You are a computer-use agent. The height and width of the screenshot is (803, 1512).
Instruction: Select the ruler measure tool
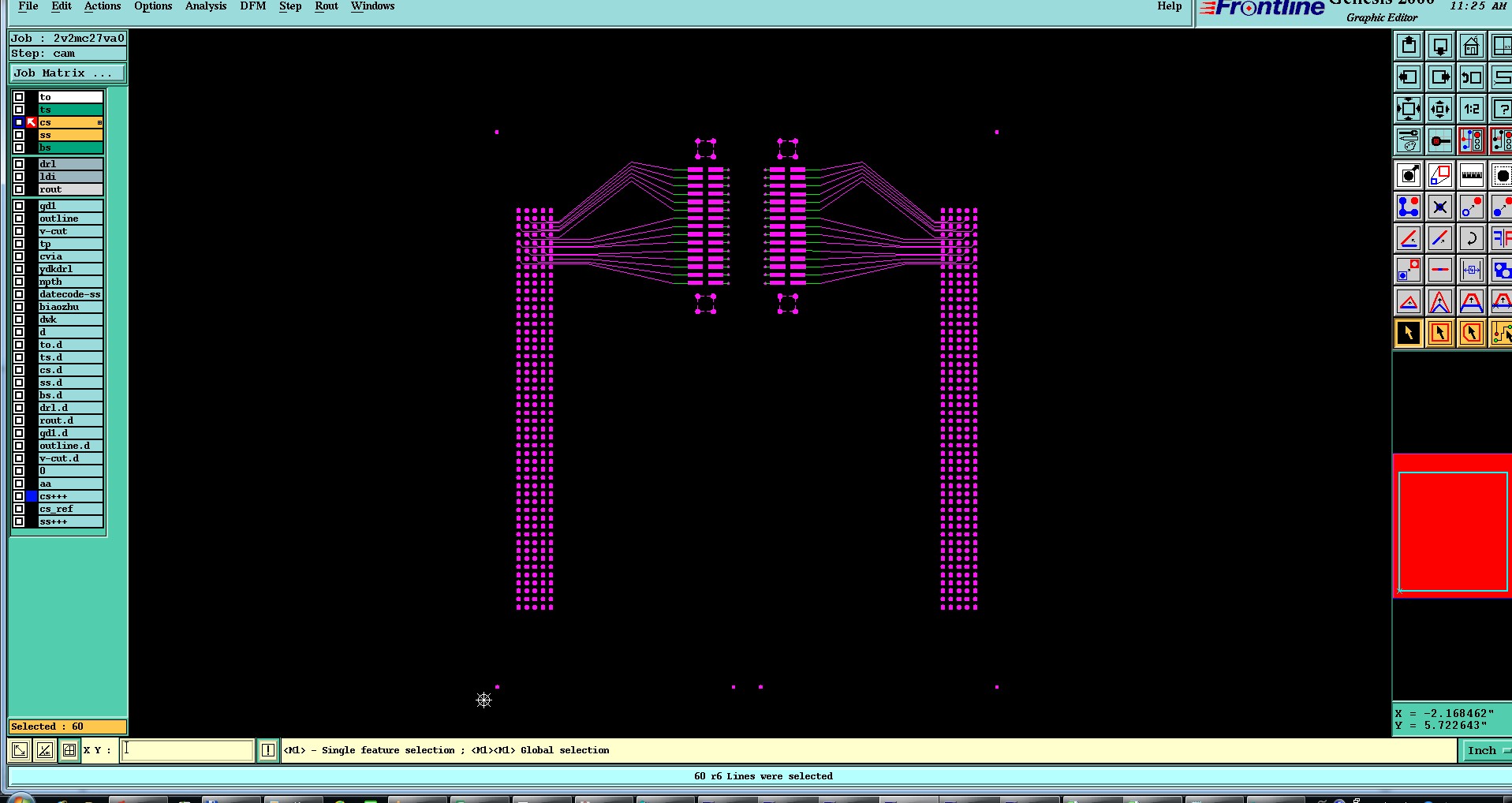pos(1471,175)
